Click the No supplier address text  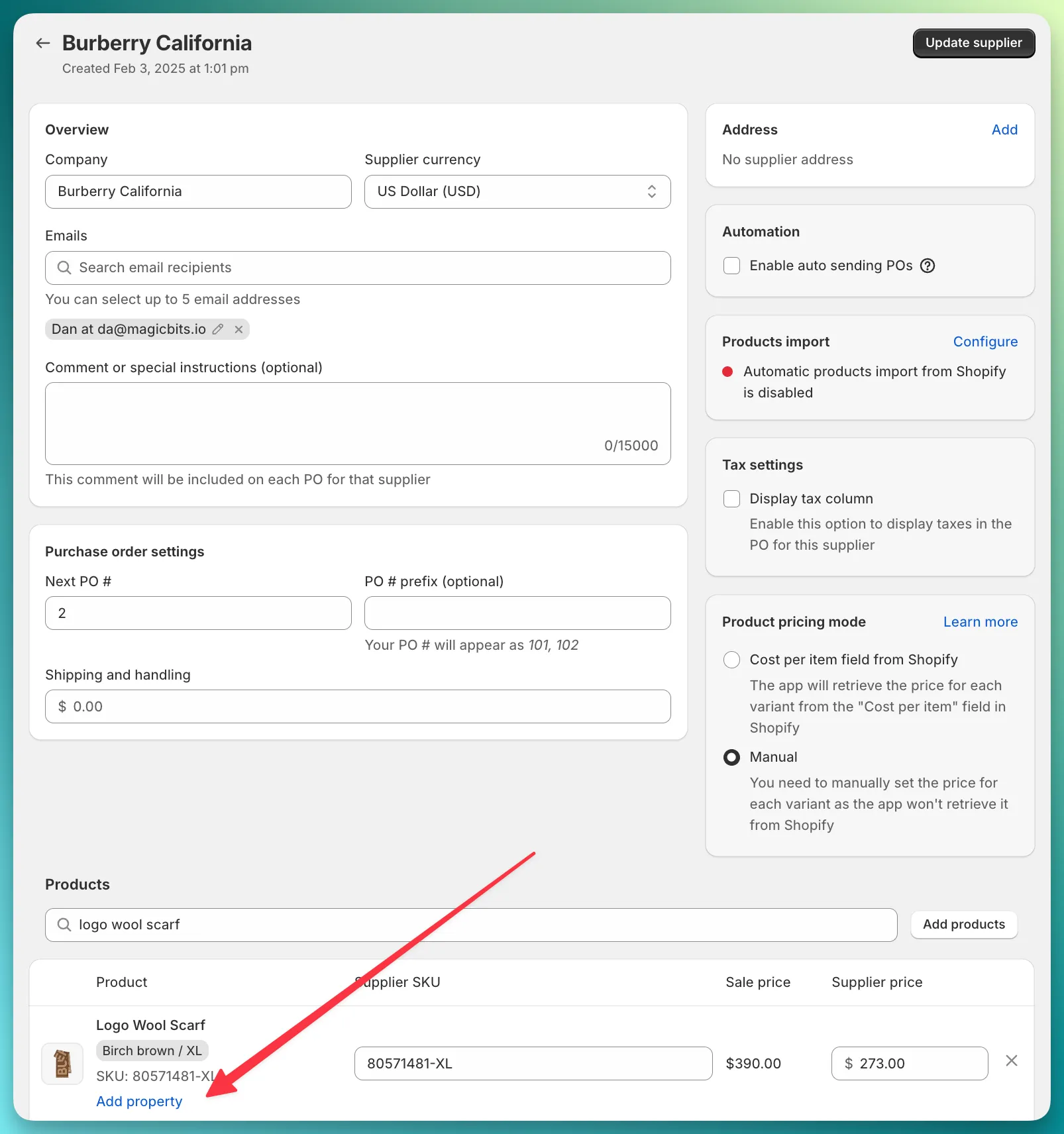coord(787,160)
